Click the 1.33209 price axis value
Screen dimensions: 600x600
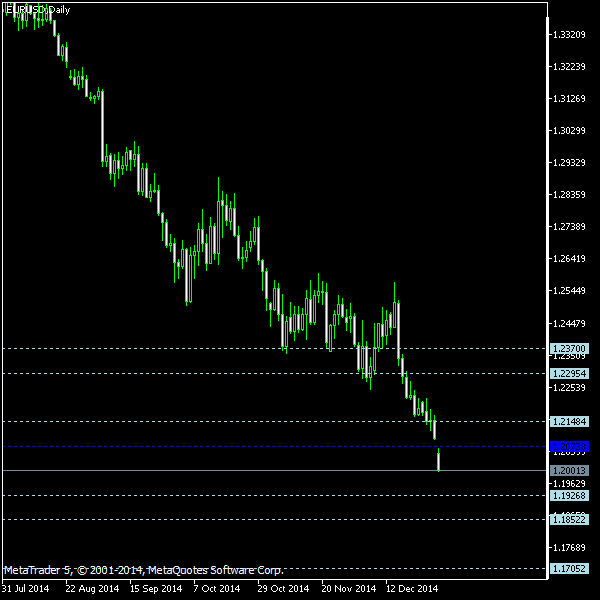(569, 35)
